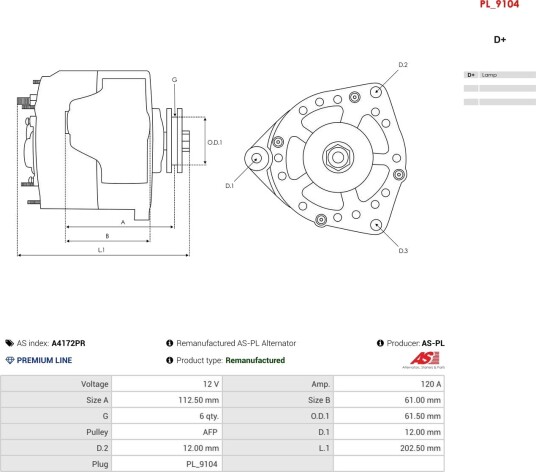Click the alternator front-view mounting drawing

(326, 158)
